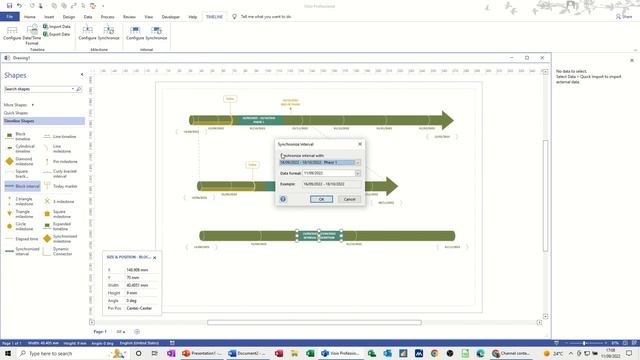
Task: Open the Document2 Word taskbar item
Action: tap(247, 353)
